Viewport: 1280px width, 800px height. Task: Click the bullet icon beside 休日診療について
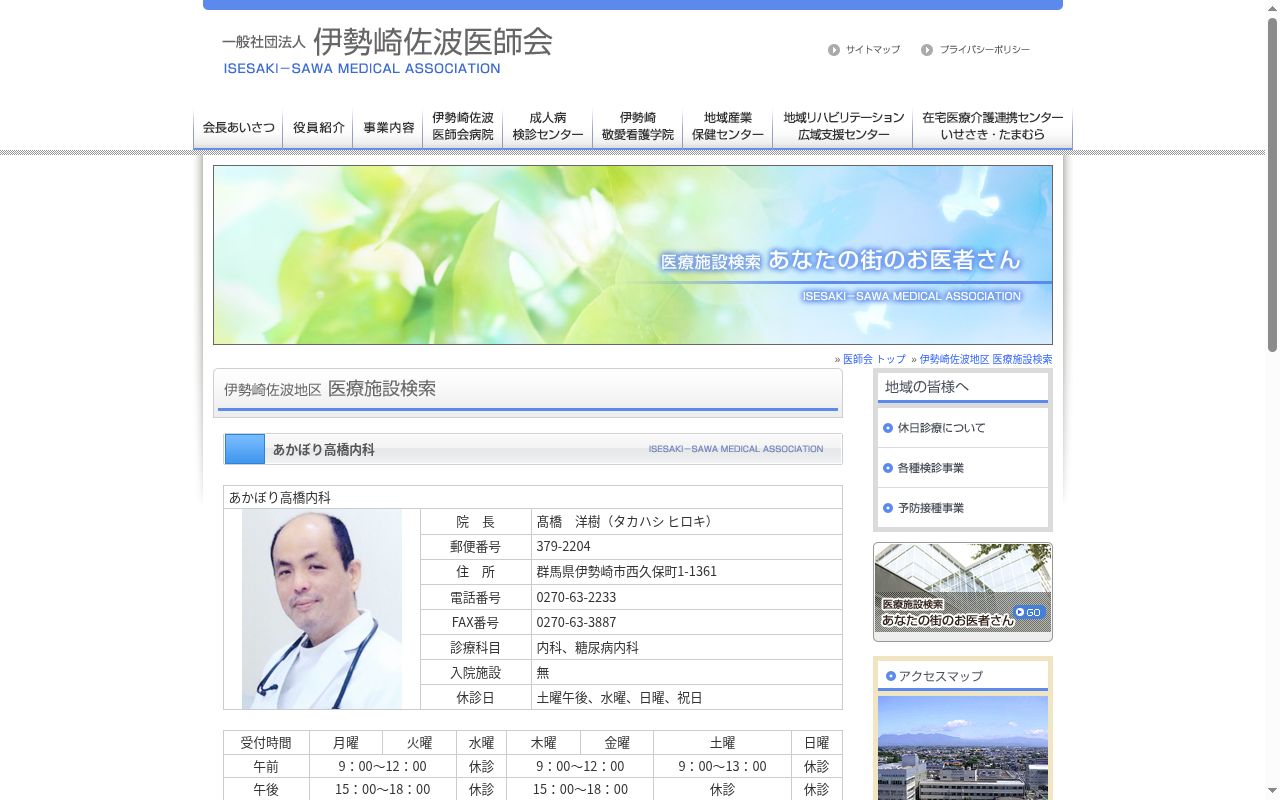888,428
